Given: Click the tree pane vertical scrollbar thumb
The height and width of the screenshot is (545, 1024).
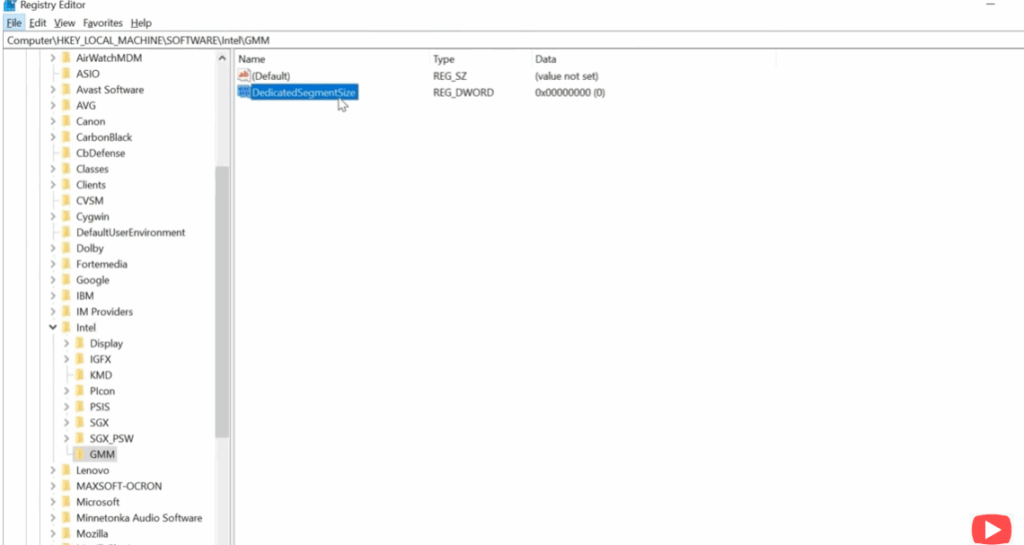Looking at the screenshot, I should [222, 302].
